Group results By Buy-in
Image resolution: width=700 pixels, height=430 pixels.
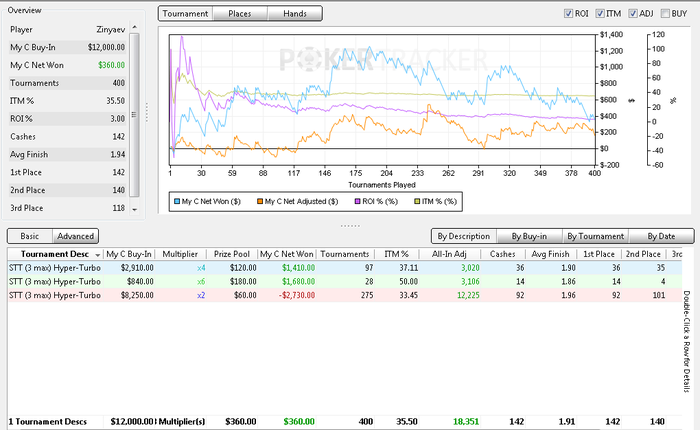(527, 236)
